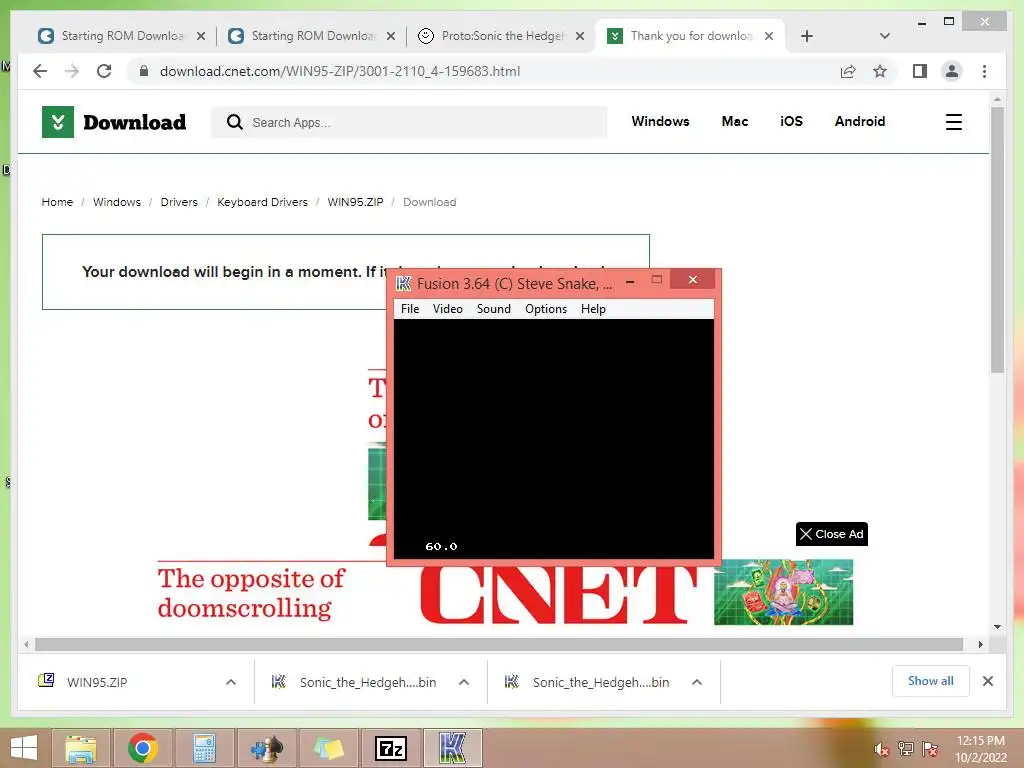
Task: Close the downloads bar
Action: (x=987, y=681)
